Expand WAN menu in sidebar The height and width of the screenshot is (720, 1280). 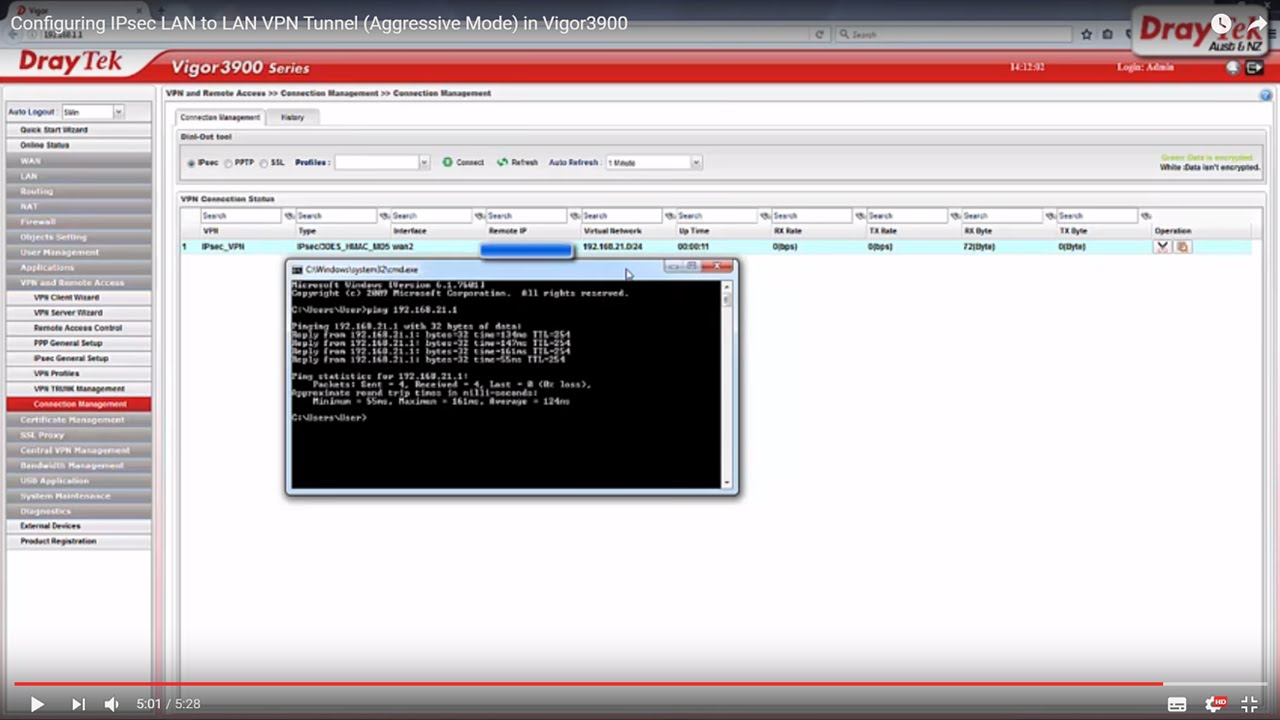79,160
